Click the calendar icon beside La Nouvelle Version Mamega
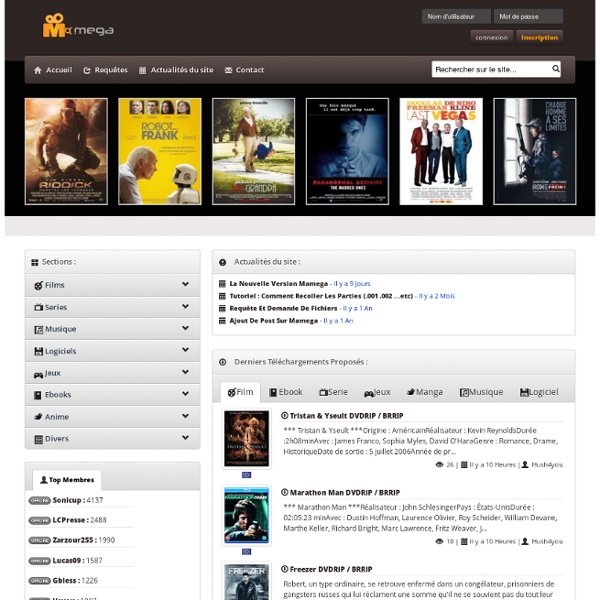Screen dimensions: 600x600 222,284
